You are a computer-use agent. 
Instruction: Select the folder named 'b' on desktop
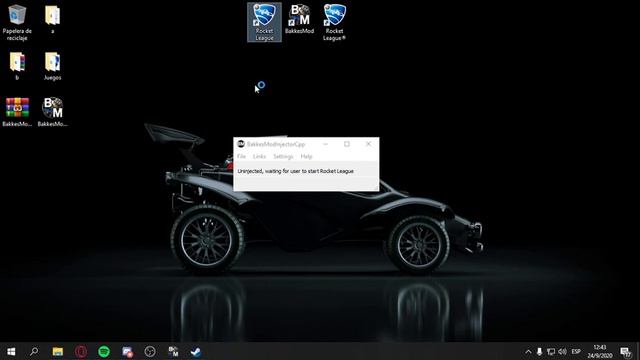(x=17, y=65)
